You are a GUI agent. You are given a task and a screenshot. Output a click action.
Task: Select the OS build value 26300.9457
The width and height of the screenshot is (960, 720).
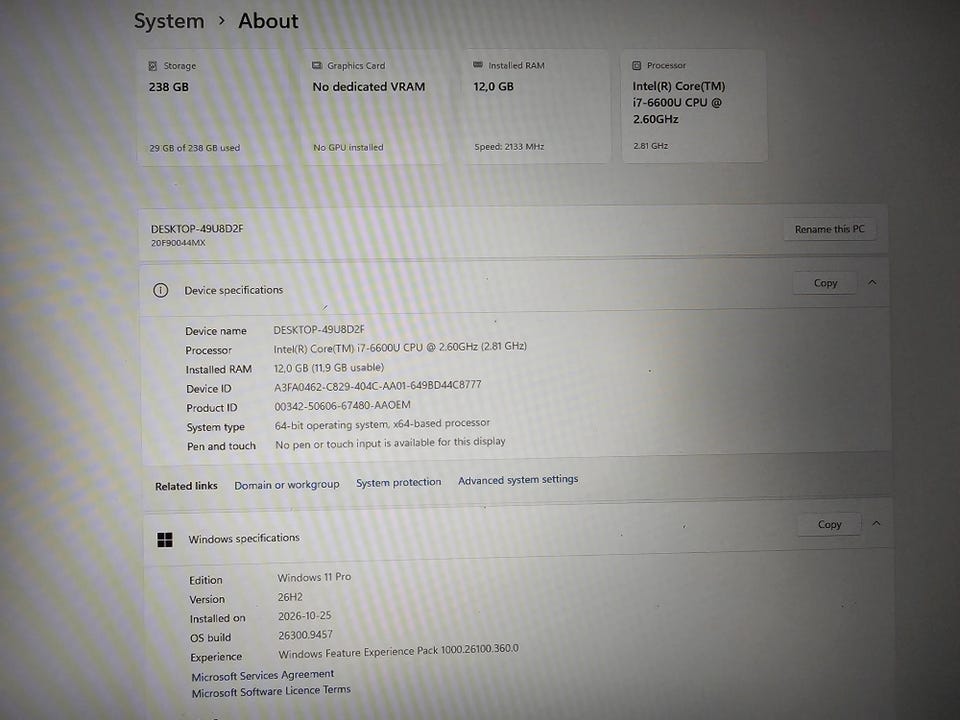pyautogui.click(x=305, y=635)
